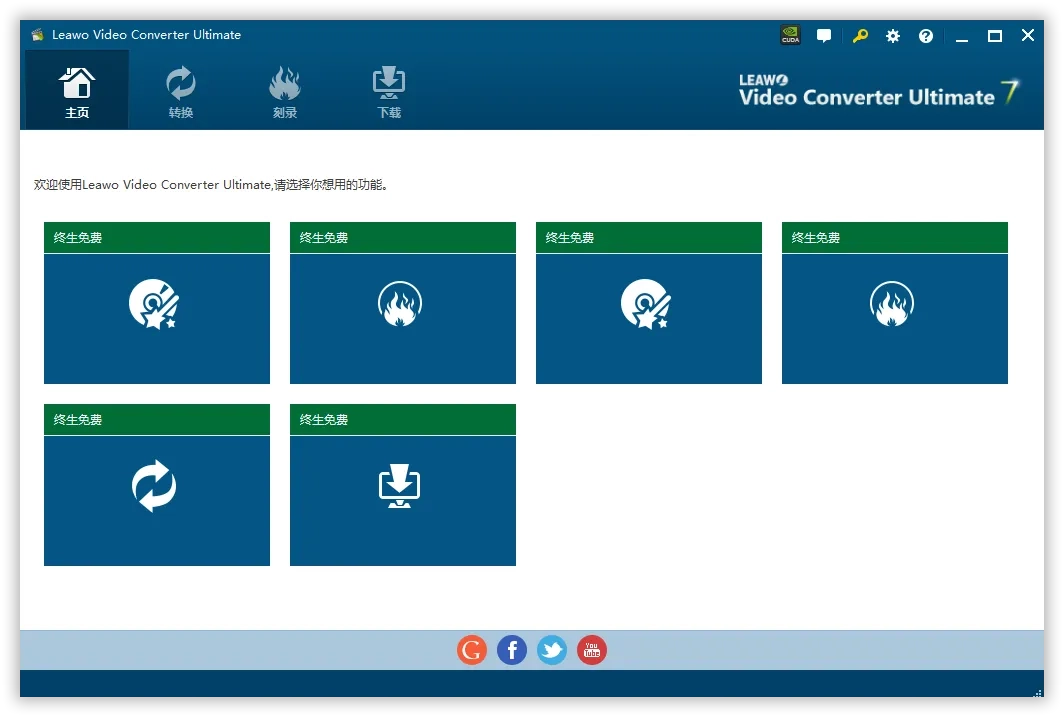Image resolution: width=1064 pixels, height=717 pixels.
Task: Open the large download-arrow tile on the home page
Action: tap(402, 485)
